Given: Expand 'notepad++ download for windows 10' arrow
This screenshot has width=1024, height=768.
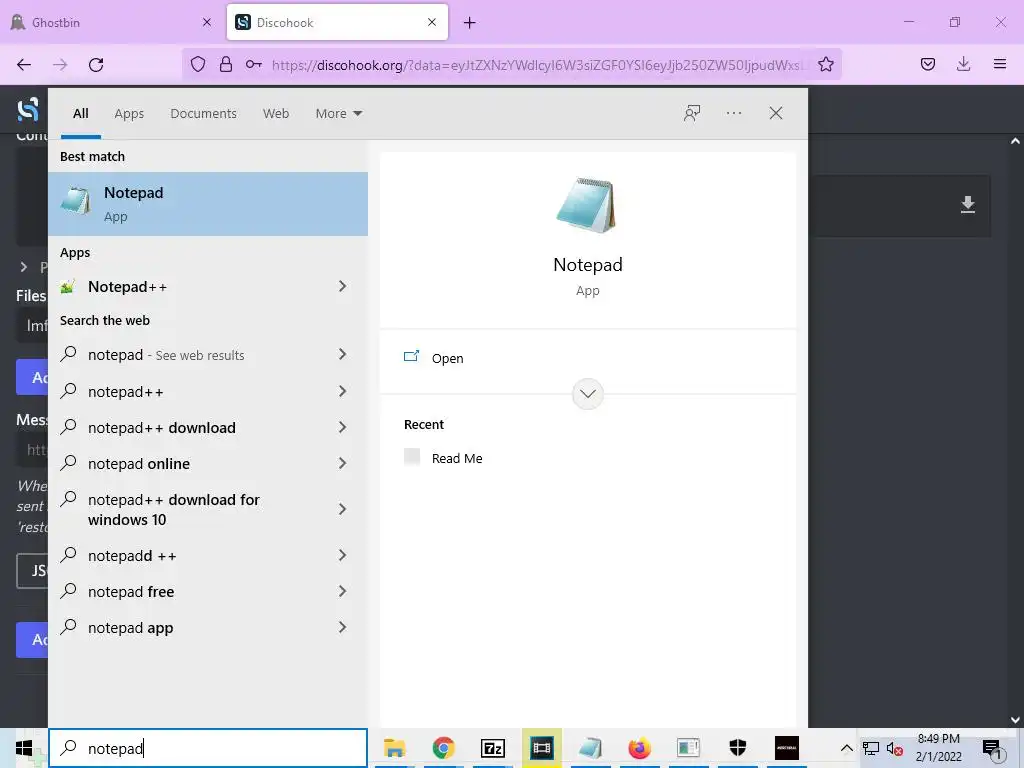Looking at the screenshot, I should [342, 509].
